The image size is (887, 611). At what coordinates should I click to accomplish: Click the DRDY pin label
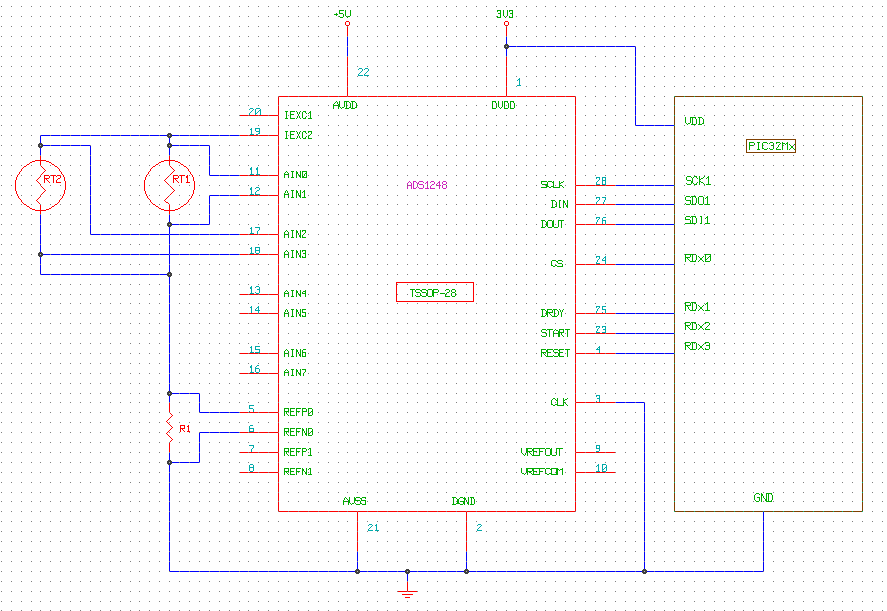click(553, 313)
